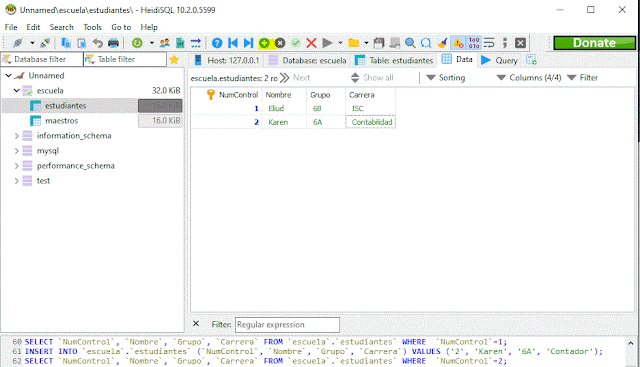
Task: Click the find and replace icon
Action: tap(426, 43)
